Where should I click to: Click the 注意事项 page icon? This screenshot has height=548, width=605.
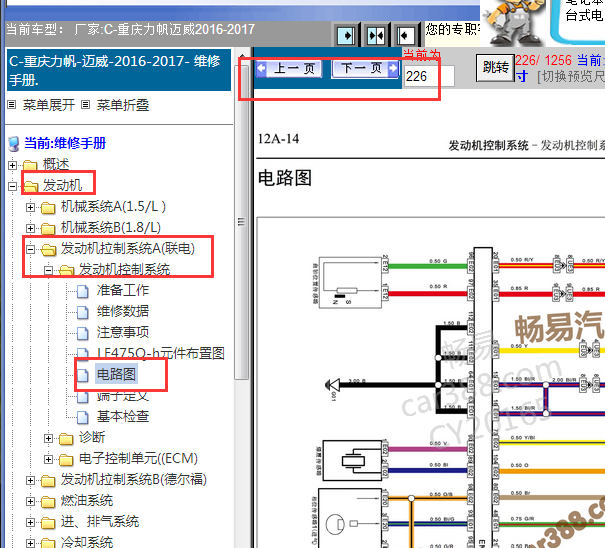tap(83, 333)
